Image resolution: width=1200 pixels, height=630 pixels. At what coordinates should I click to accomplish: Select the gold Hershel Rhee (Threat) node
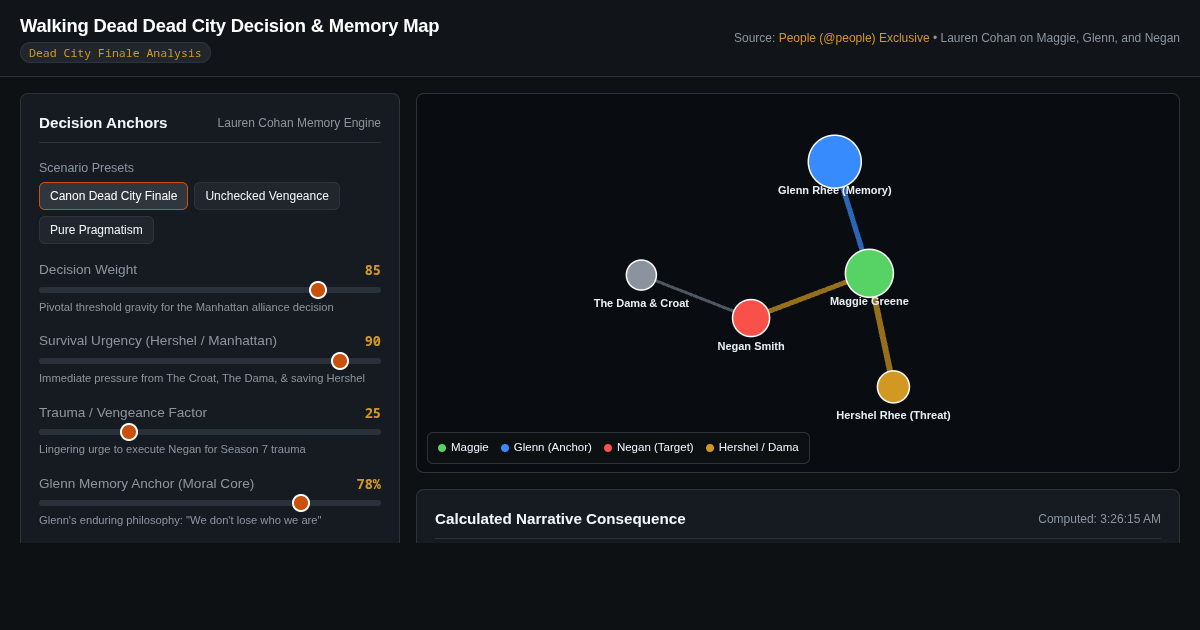pyautogui.click(x=893, y=387)
